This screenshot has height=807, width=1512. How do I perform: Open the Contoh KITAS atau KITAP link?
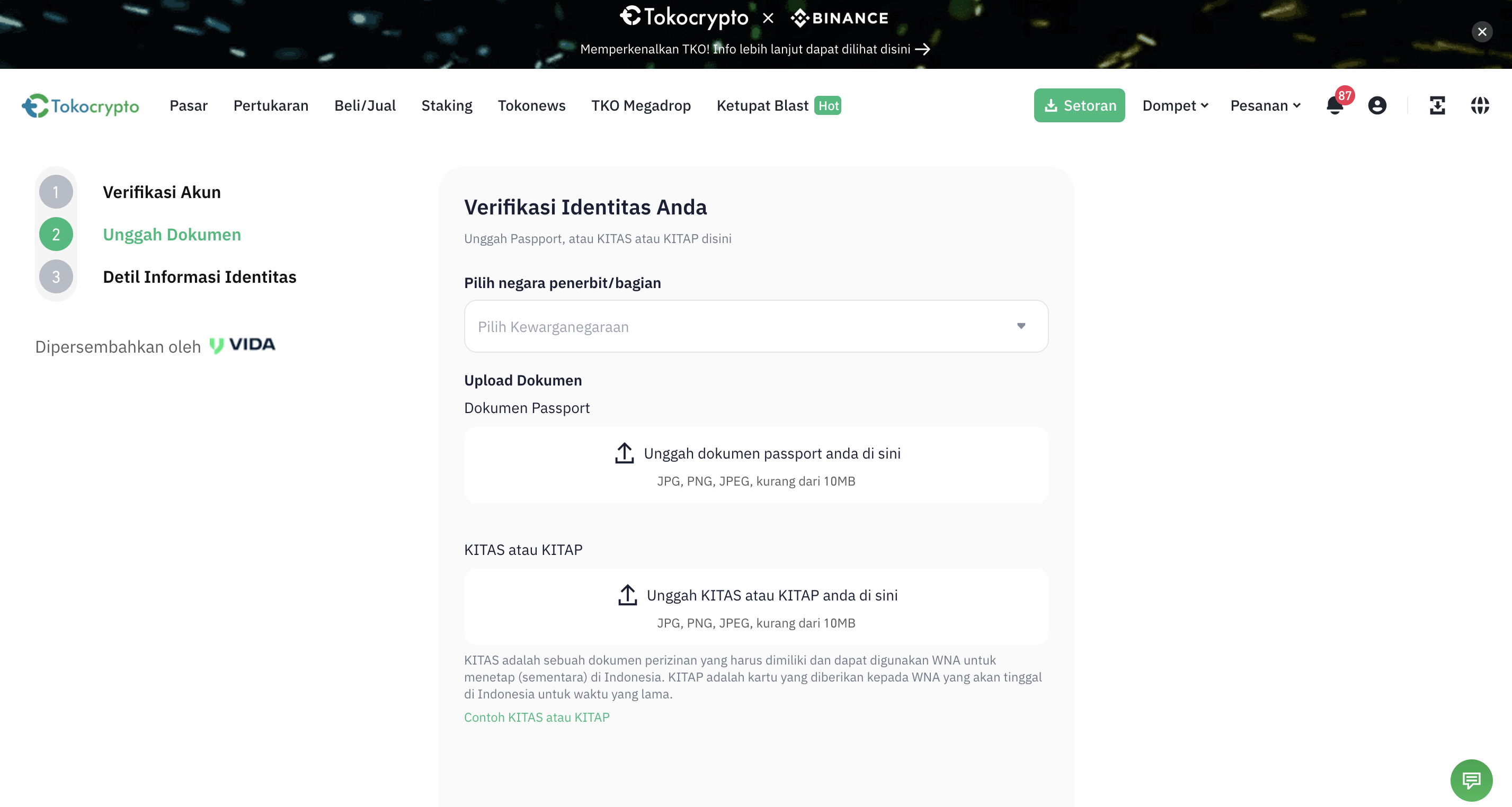click(537, 718)
